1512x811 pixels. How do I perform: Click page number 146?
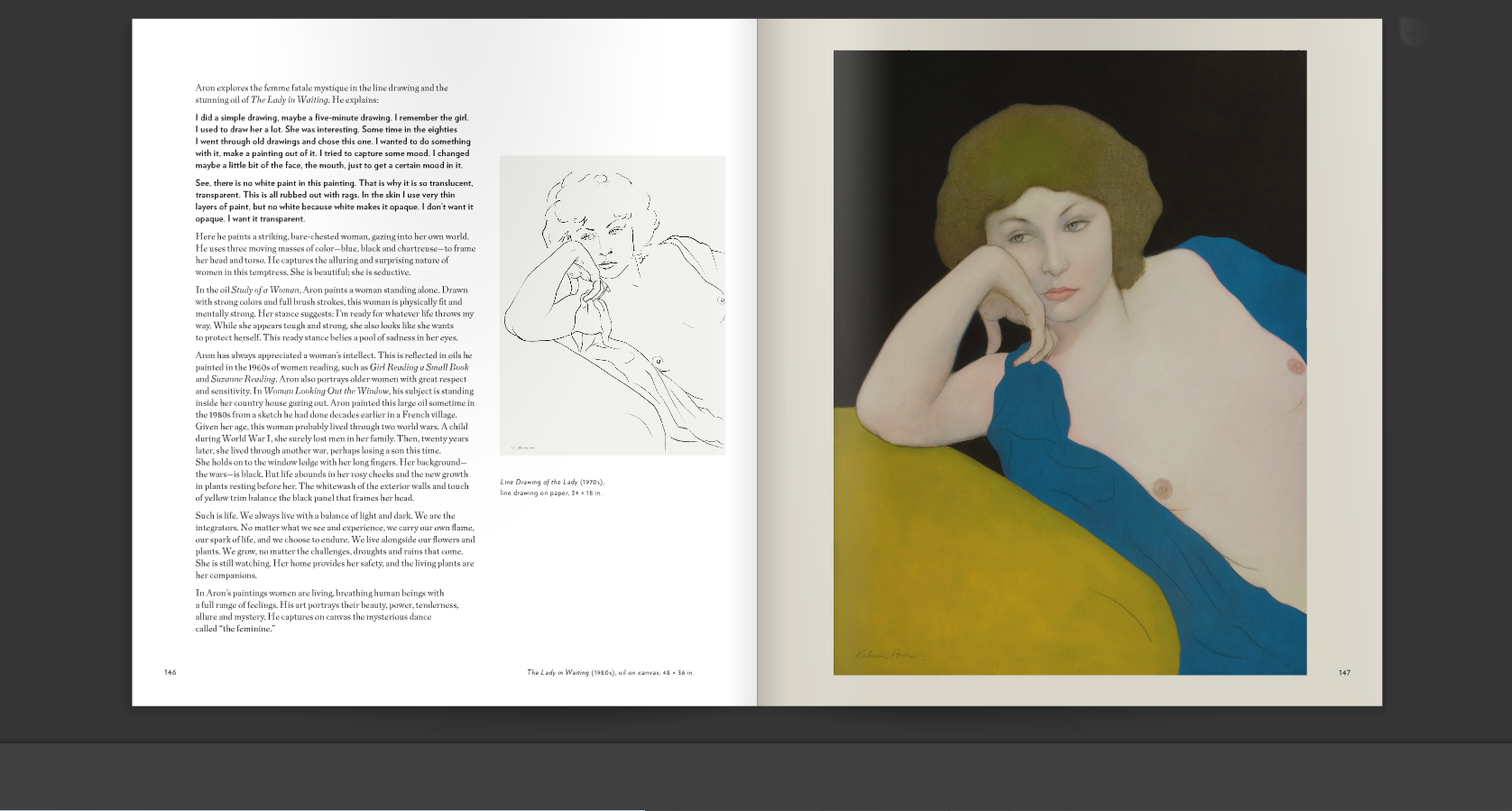pos(171,672)
